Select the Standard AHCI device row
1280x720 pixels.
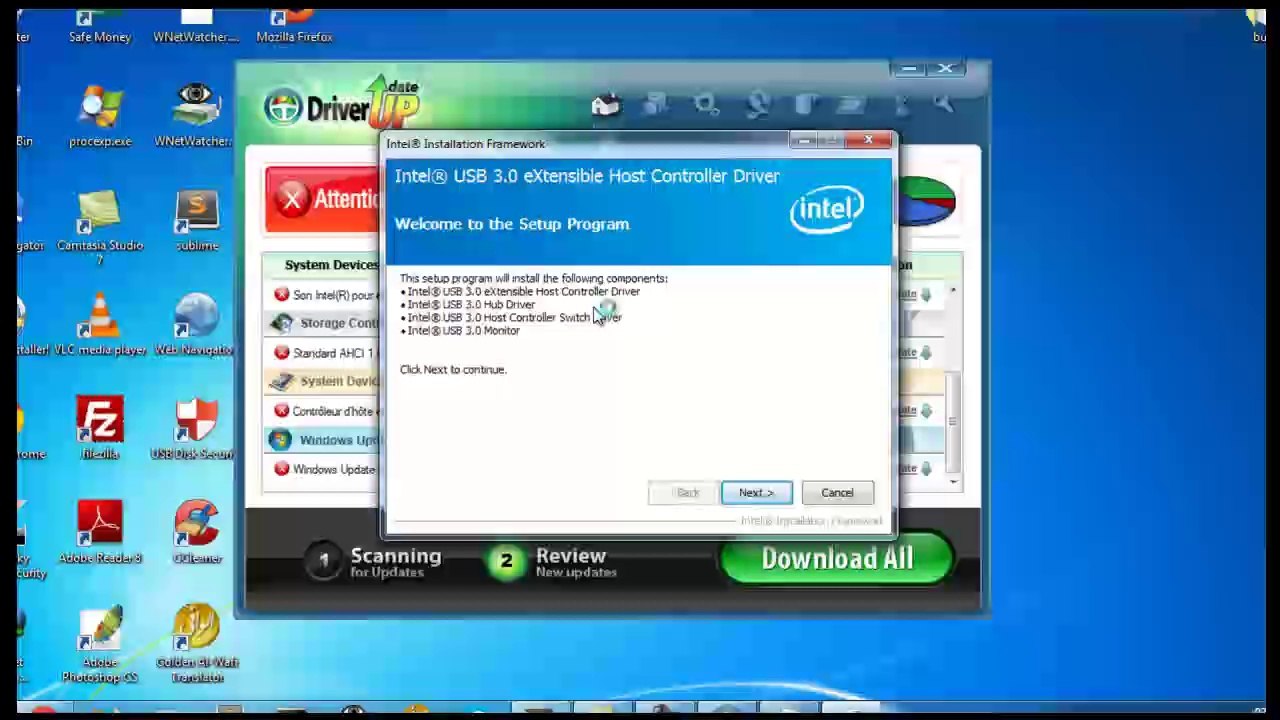(324, 353)
